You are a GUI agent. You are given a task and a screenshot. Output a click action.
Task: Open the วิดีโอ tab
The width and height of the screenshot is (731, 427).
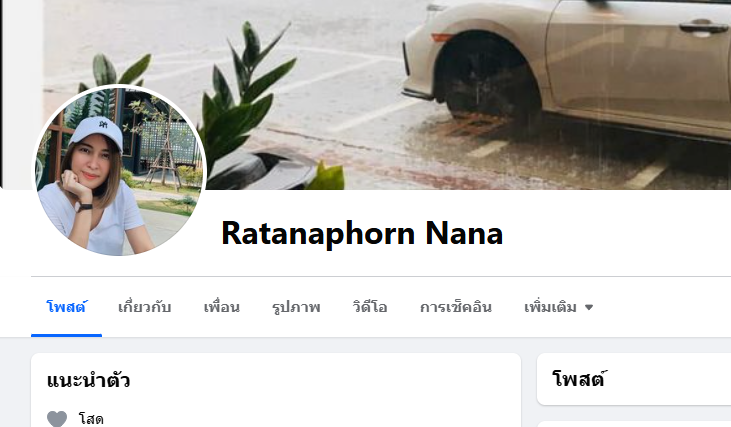point(370,307)
